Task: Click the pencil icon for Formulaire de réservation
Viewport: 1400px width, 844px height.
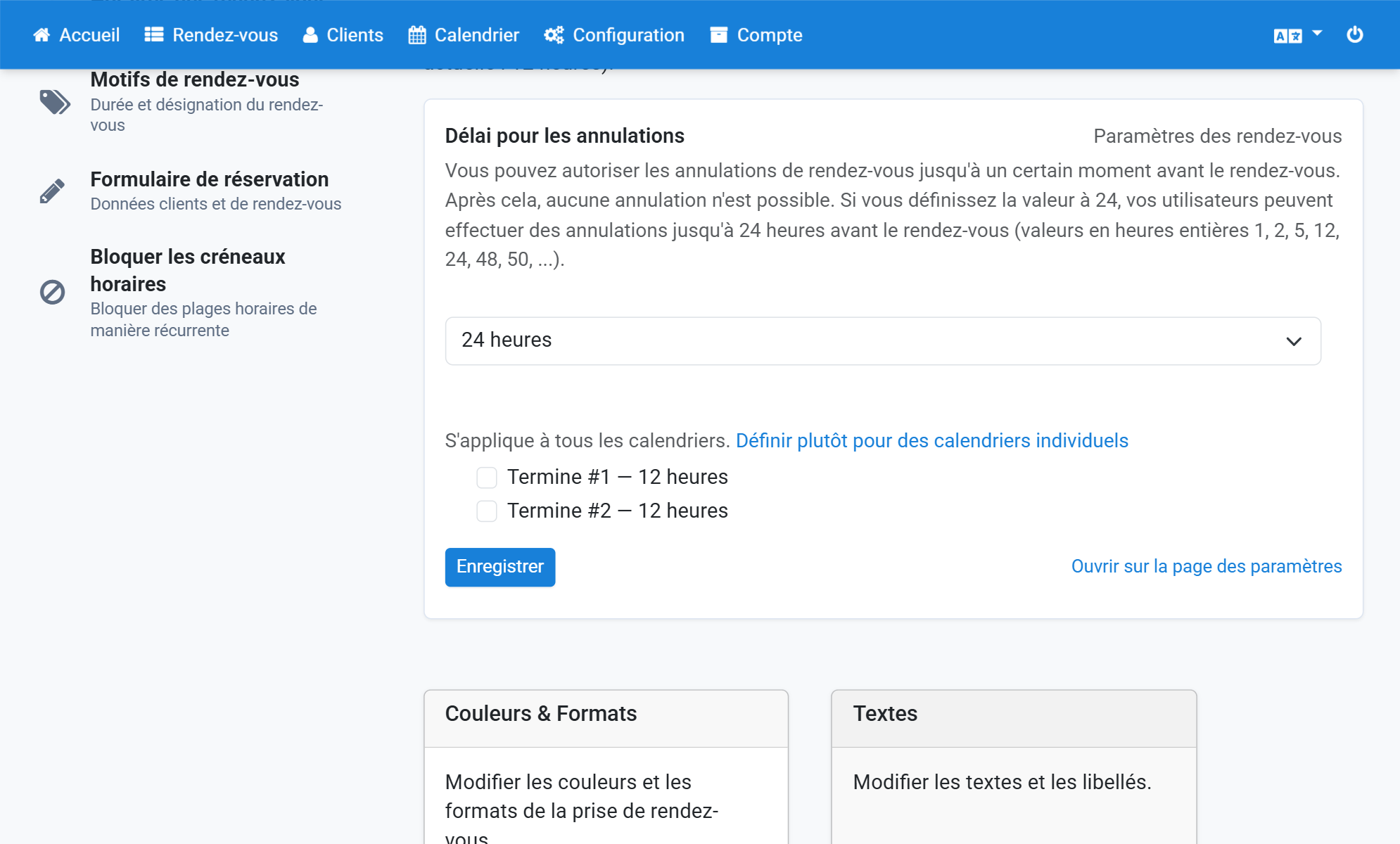Action: click(x=52, y=191)
